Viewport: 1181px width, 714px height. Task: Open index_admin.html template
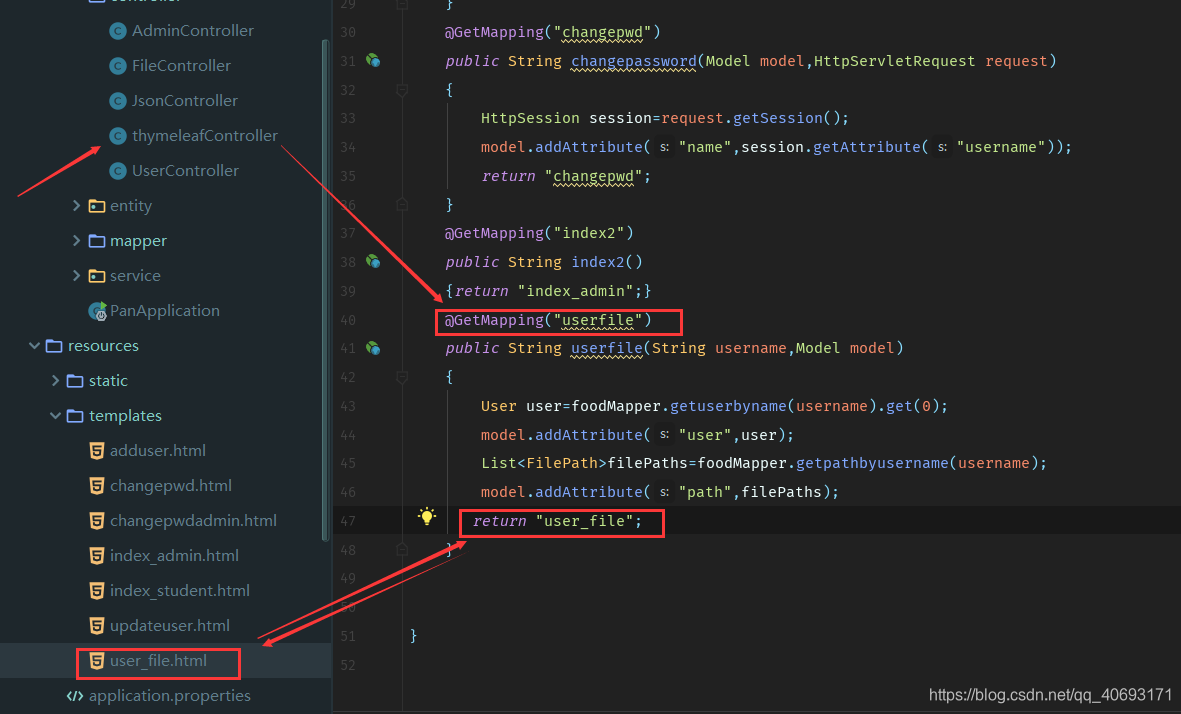pos(174,556)
